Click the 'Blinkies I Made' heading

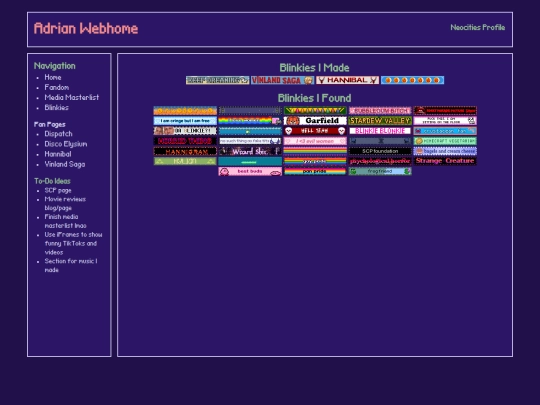pos(314,68)
